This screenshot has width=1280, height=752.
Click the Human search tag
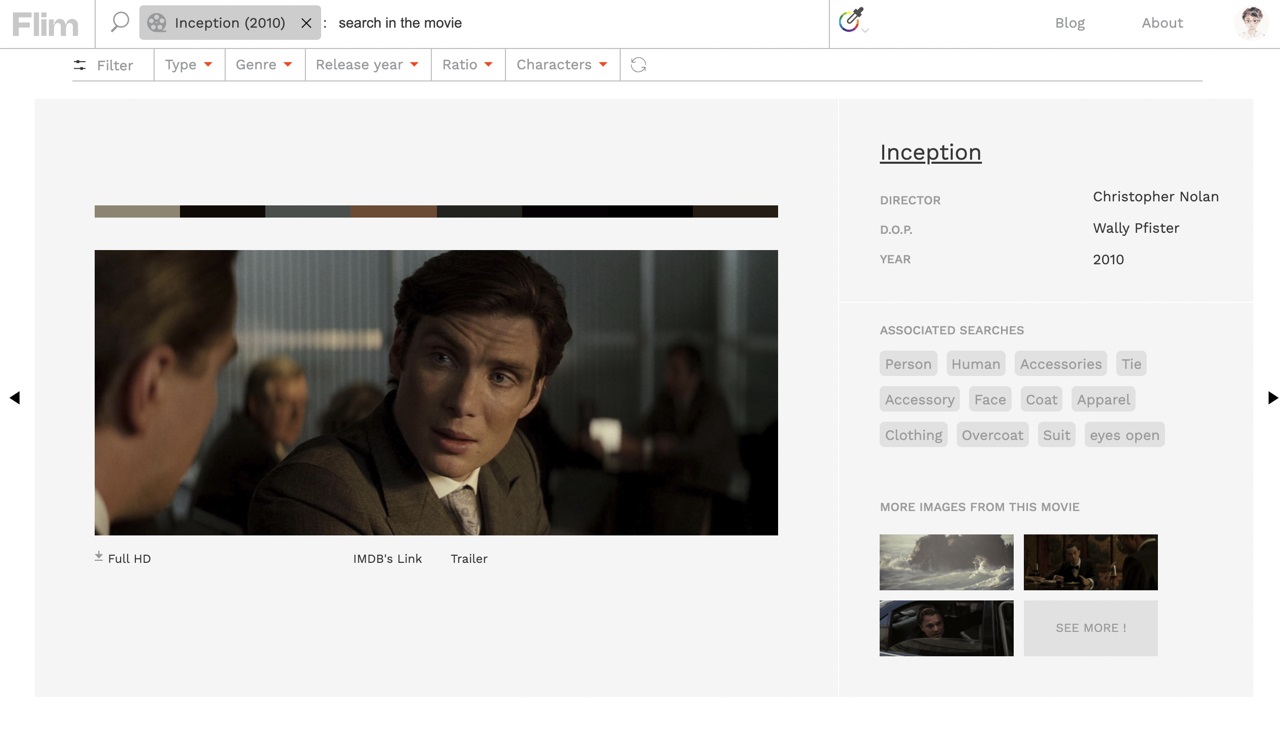click(x=976, y=364)
